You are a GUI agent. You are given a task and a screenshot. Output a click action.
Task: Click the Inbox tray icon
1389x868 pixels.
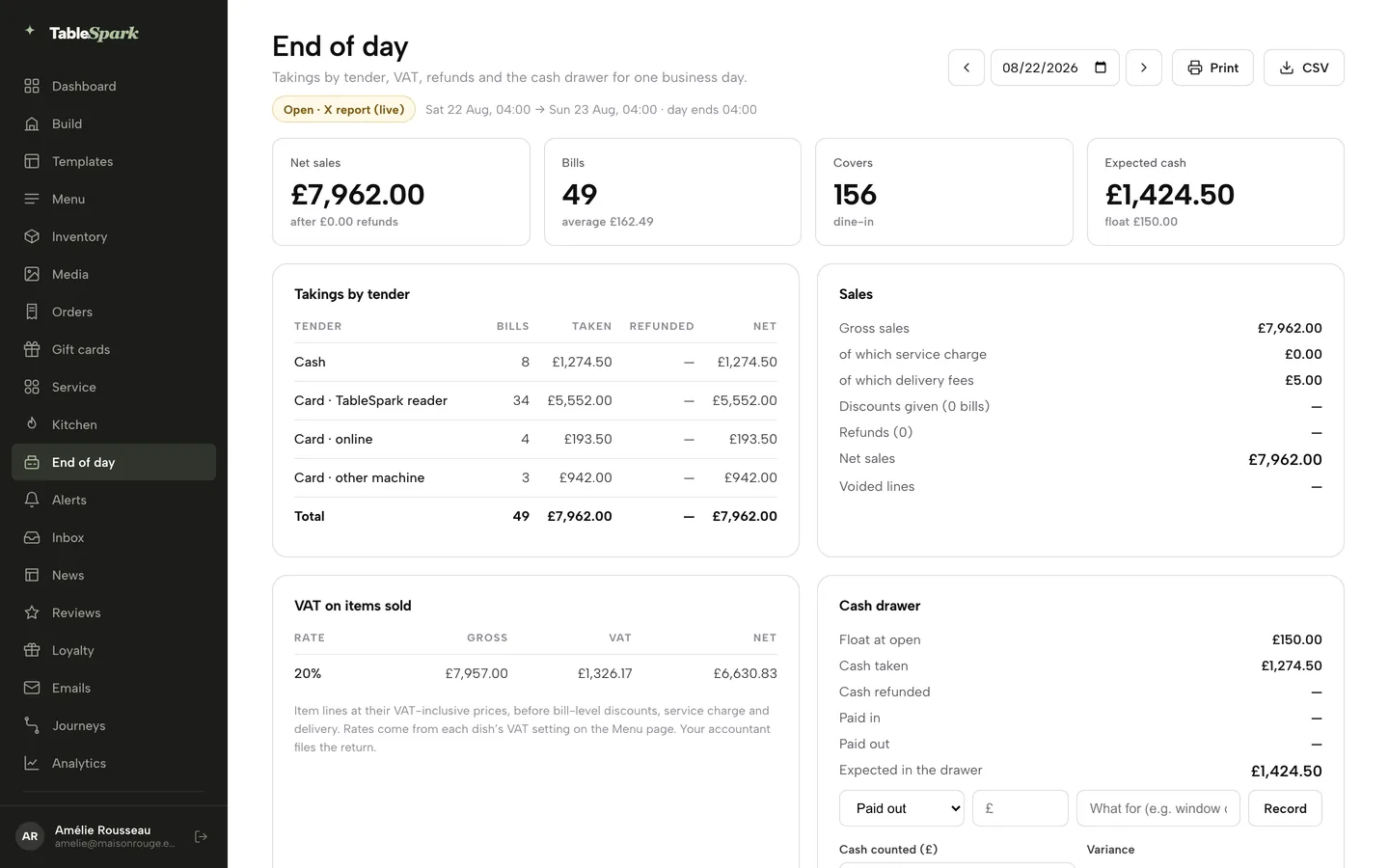(32, 537)
